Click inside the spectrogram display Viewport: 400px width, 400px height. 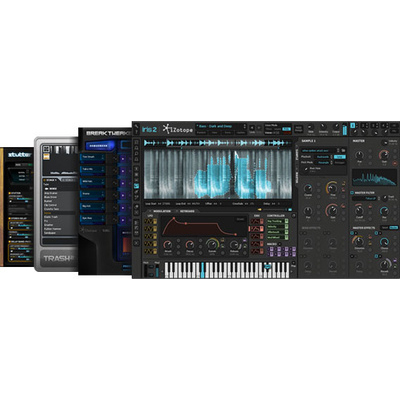[218, 174]
